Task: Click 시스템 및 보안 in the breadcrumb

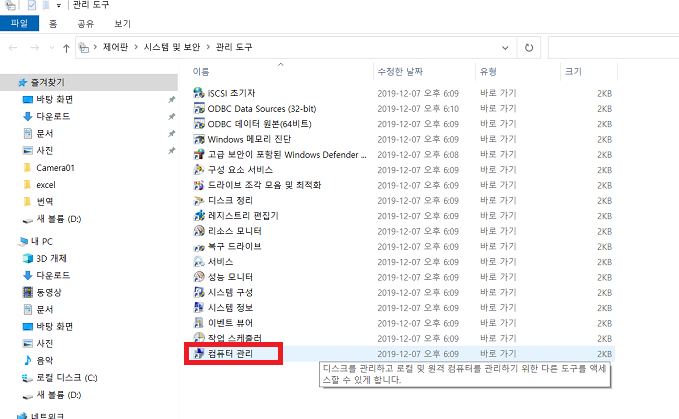Action: (172, 47)
